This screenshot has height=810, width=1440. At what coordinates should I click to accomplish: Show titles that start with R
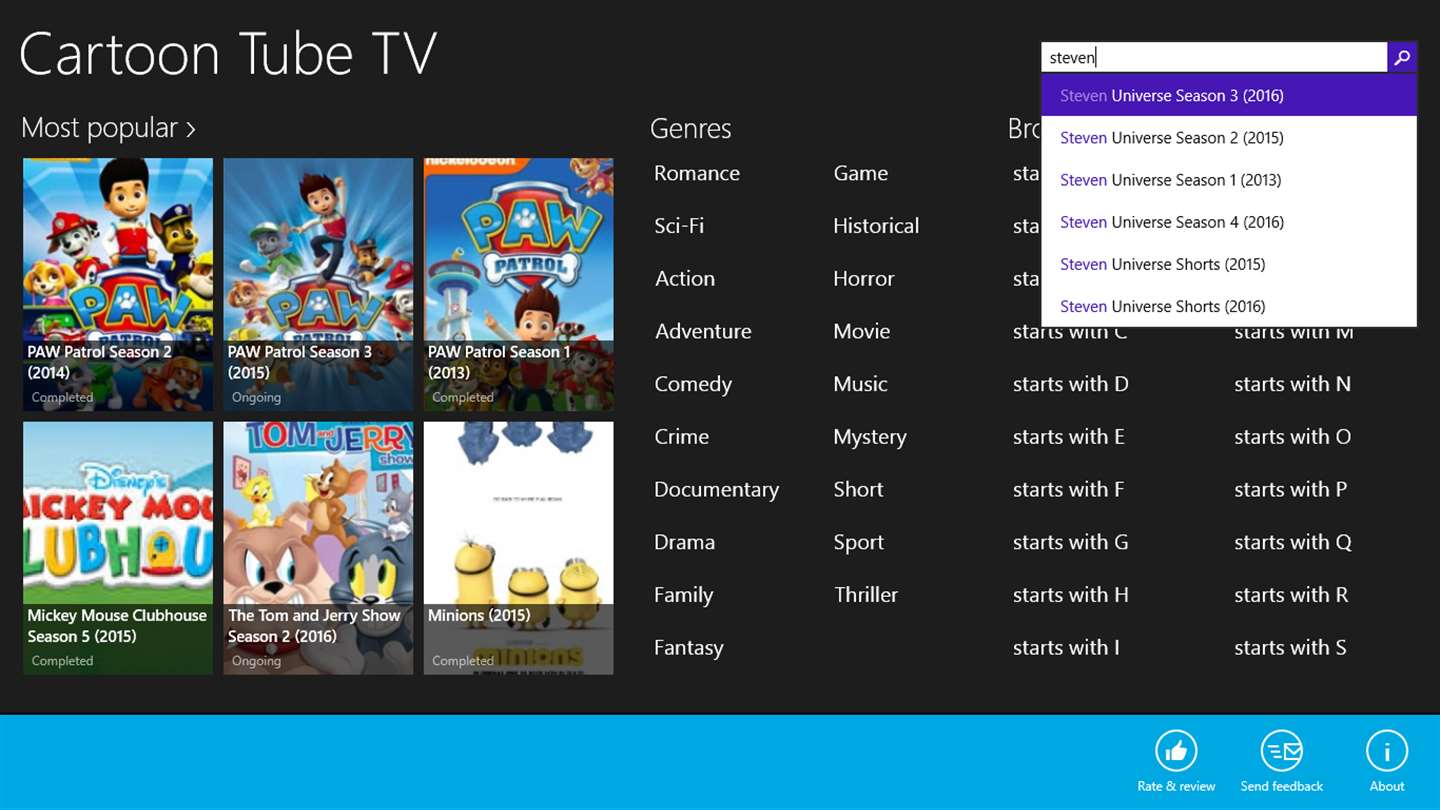[1291, 595]
